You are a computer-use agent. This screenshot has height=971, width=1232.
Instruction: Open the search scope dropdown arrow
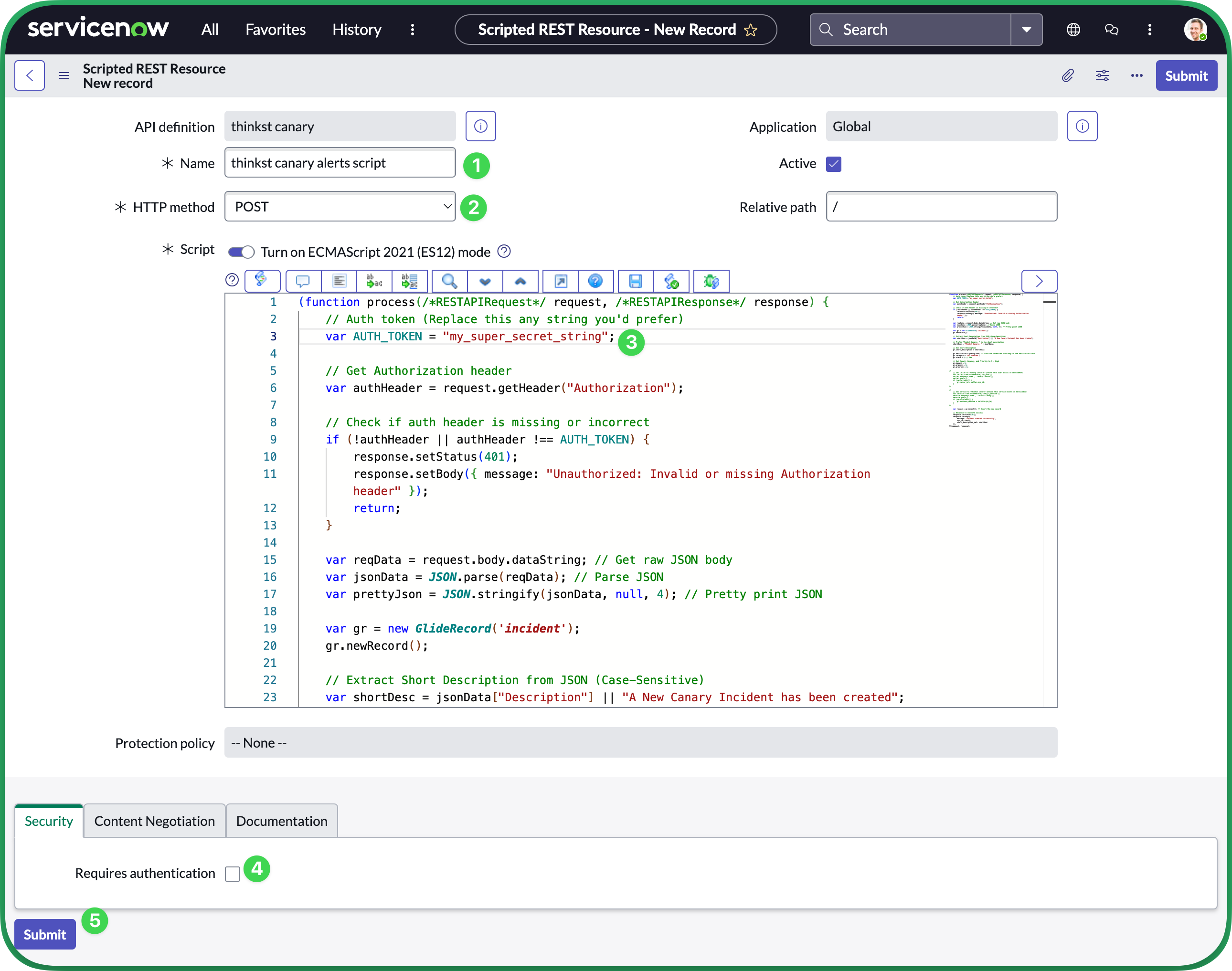1026,30
